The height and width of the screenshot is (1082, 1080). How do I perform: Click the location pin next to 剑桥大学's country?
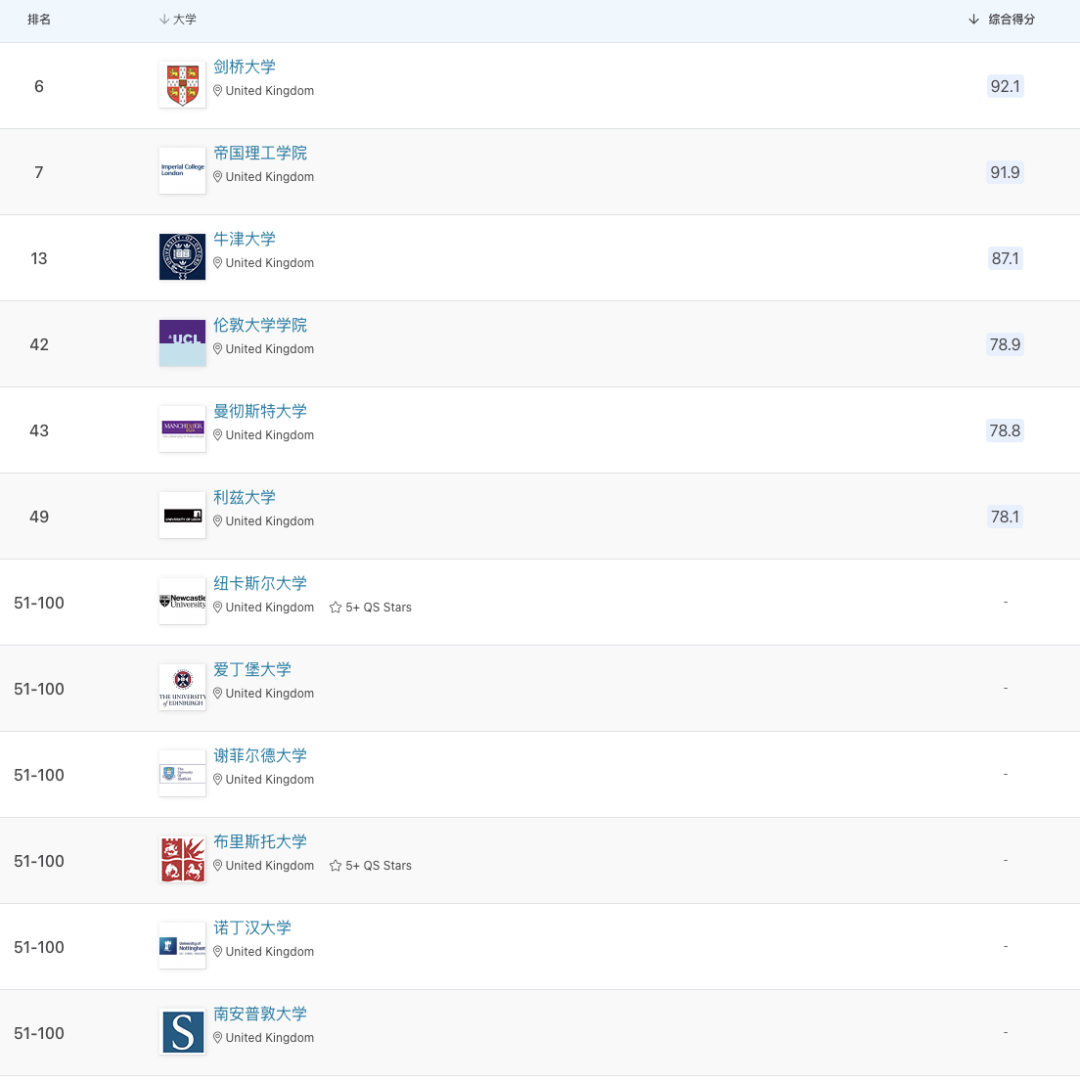pyautogui.click(x=217, y=90)
